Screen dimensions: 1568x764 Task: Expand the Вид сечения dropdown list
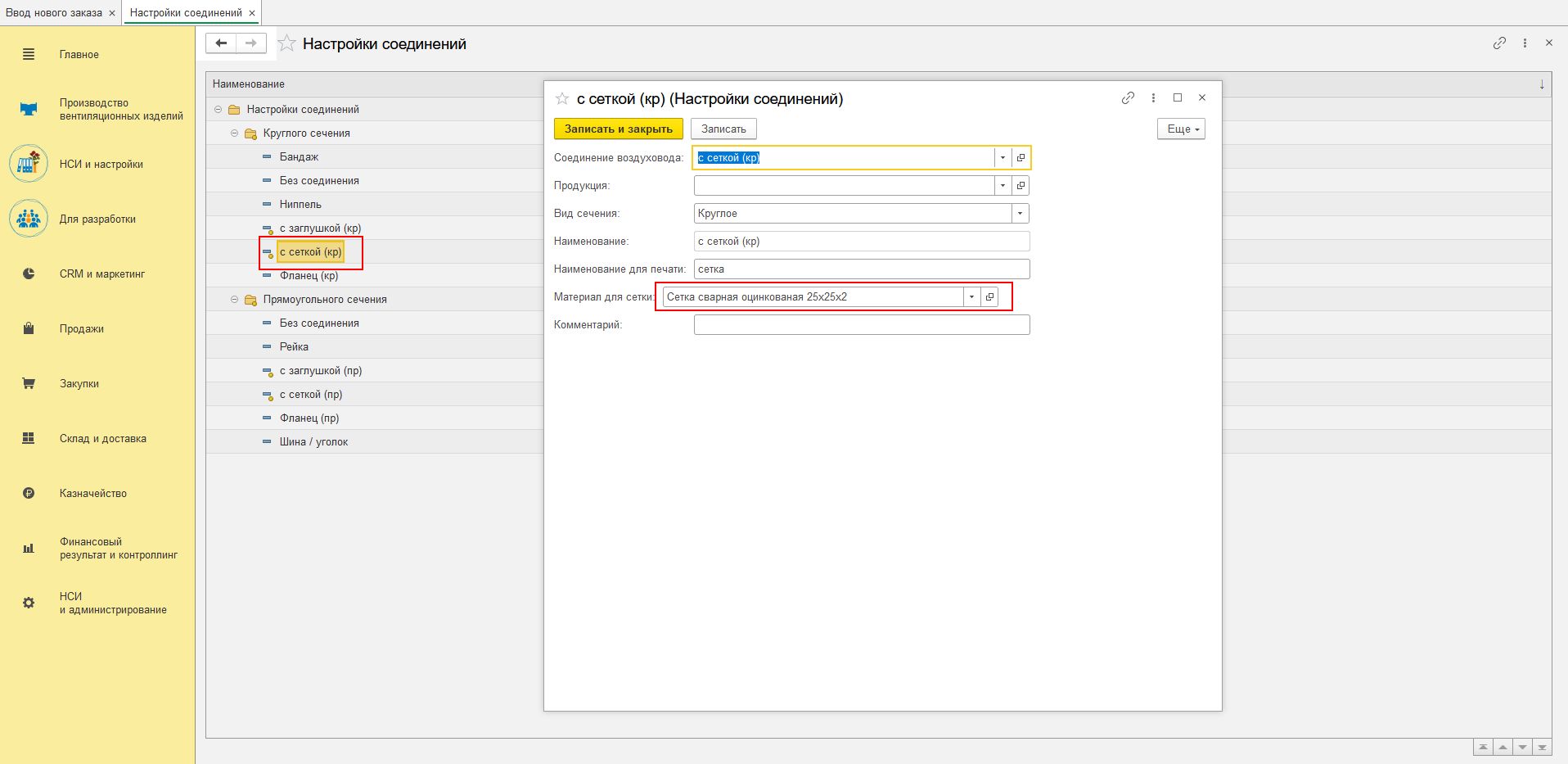(1020, 214)
